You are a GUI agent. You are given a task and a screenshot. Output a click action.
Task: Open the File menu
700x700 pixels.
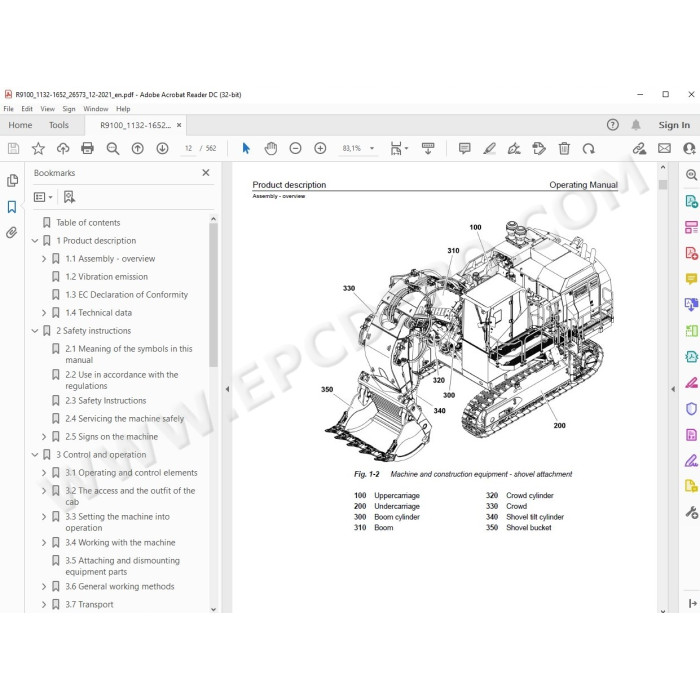[8, 108]
